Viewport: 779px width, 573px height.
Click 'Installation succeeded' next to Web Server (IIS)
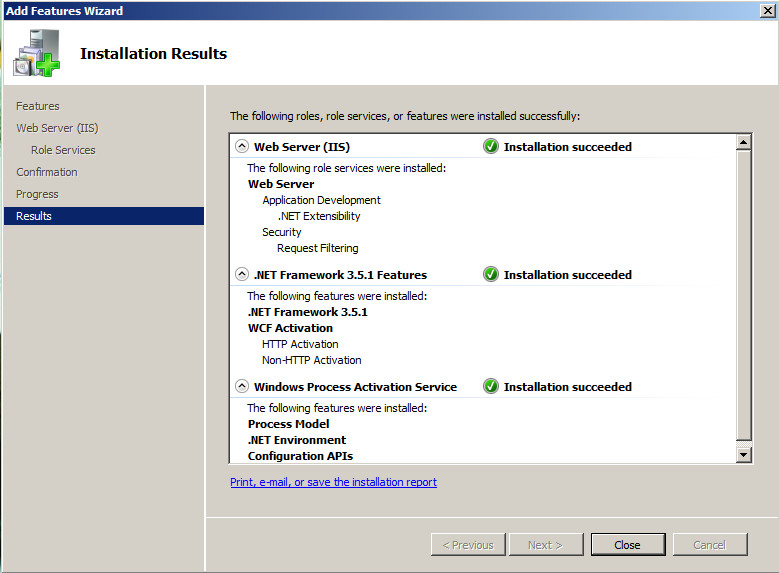[568, 147]
